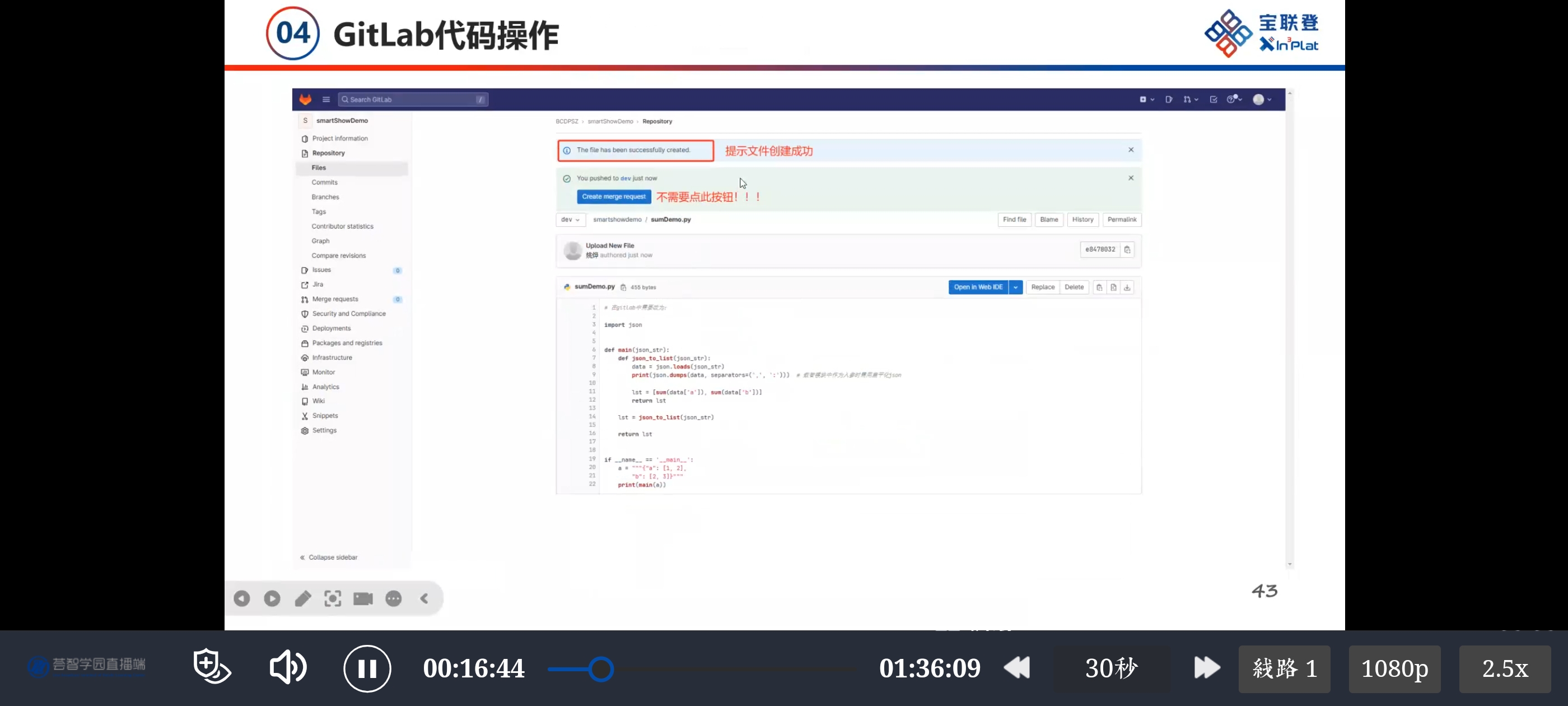This screenshot has width=1568, height=706.
Task: Click Create merge request button
Action: 614,197
